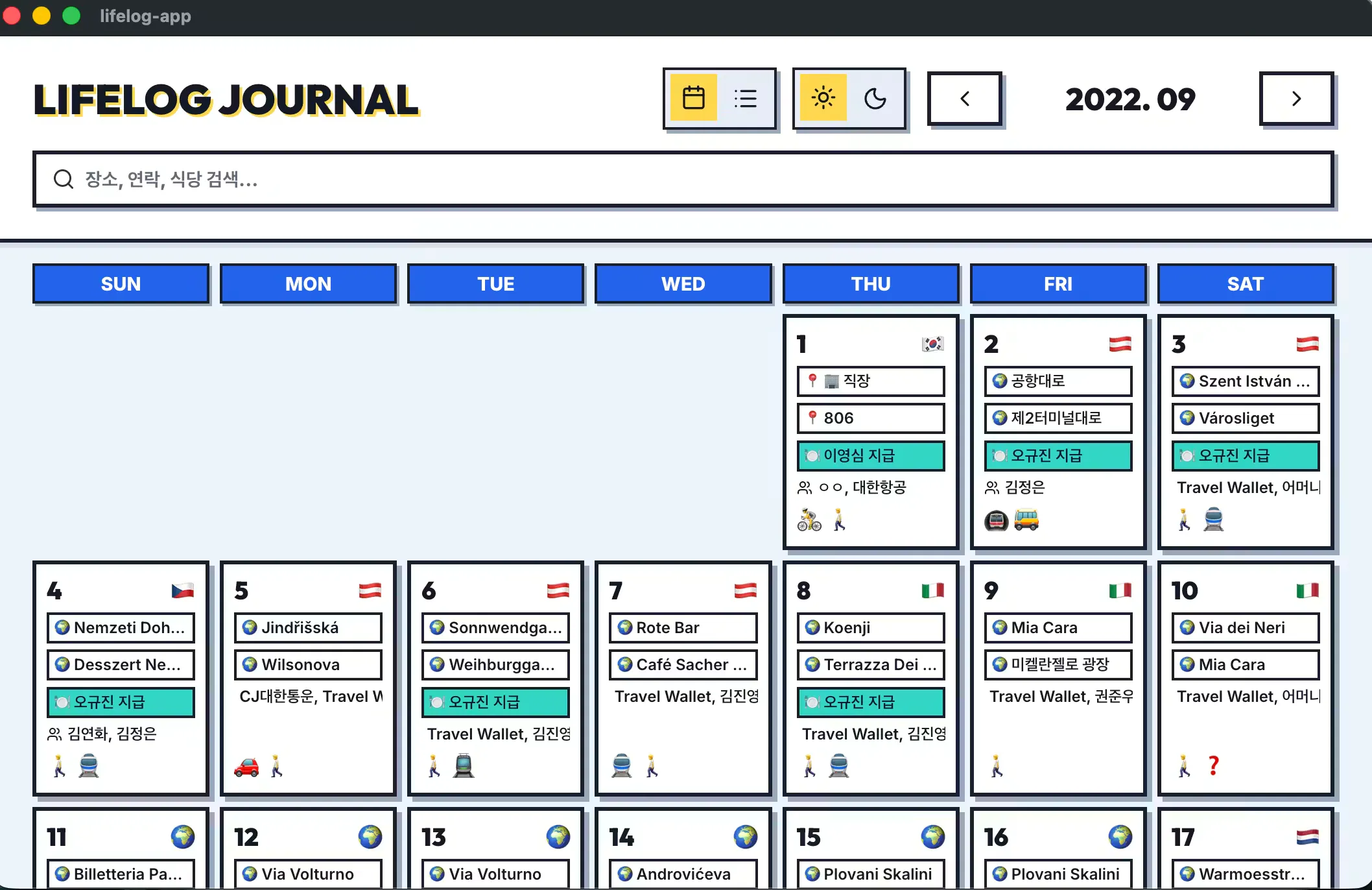Image resolution: width=1372 pixels, height=890 pixels.
Task: Open Szent István place entry
Action: point(1246,381)
